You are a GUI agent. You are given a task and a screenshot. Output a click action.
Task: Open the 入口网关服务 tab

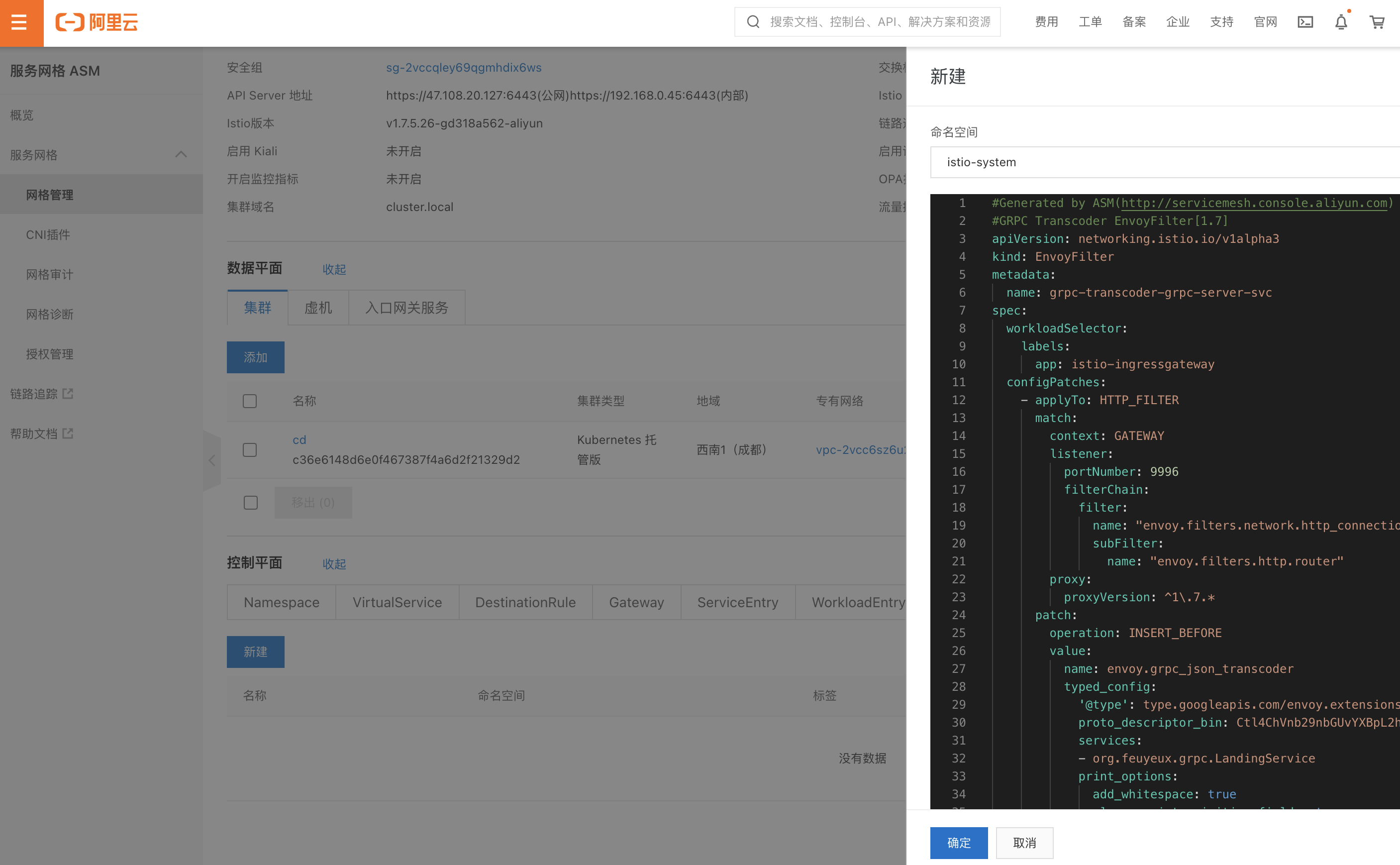[406, 308]
